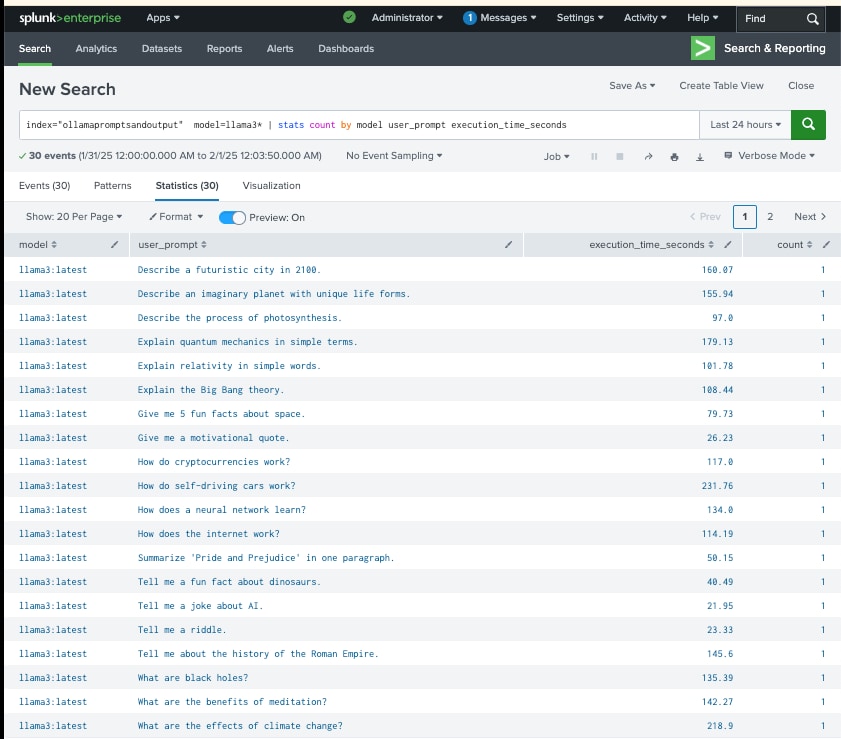Click the green health status check icon

click(349, 17)
